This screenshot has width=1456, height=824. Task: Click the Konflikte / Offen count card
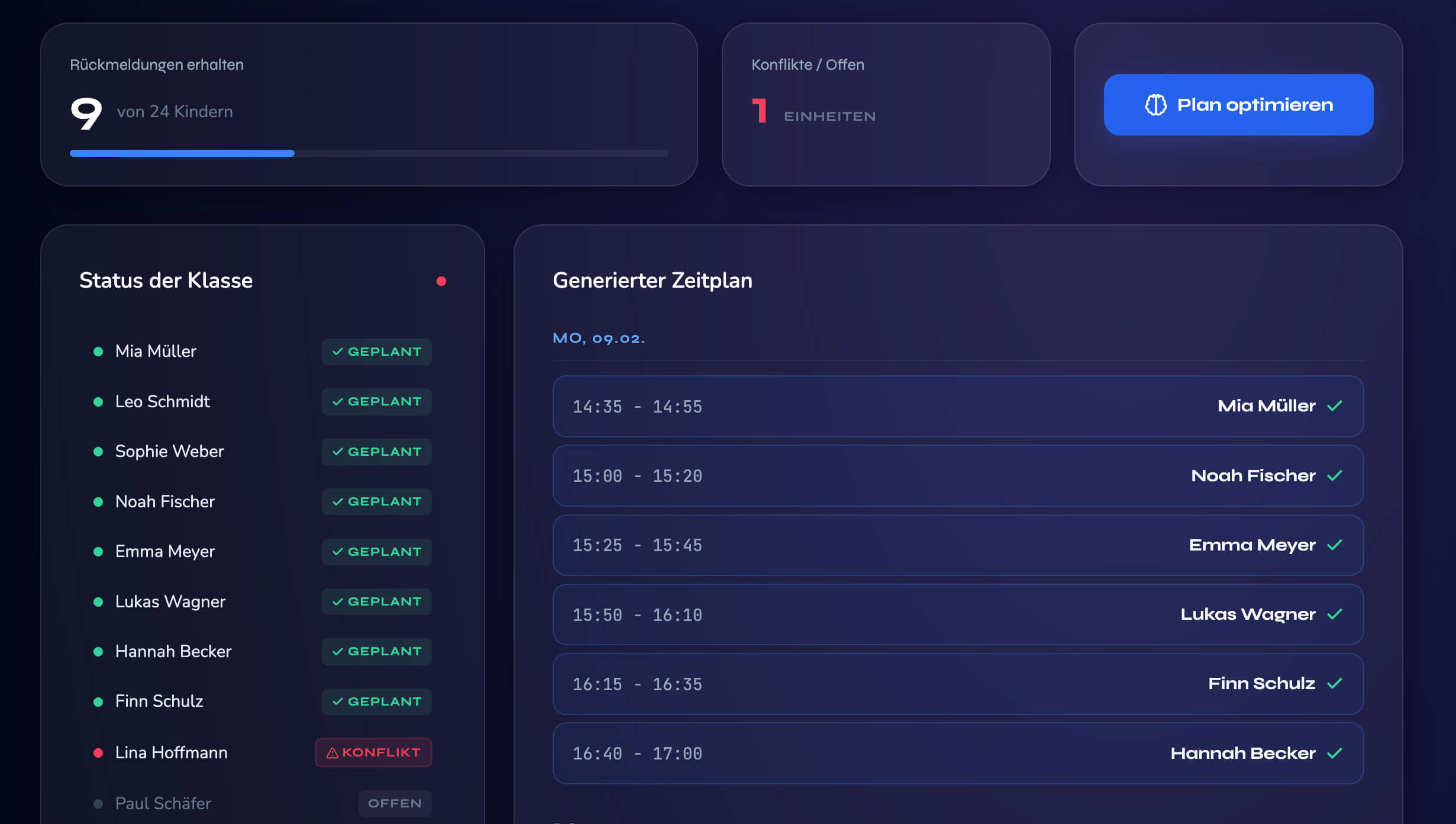point(886,105)
